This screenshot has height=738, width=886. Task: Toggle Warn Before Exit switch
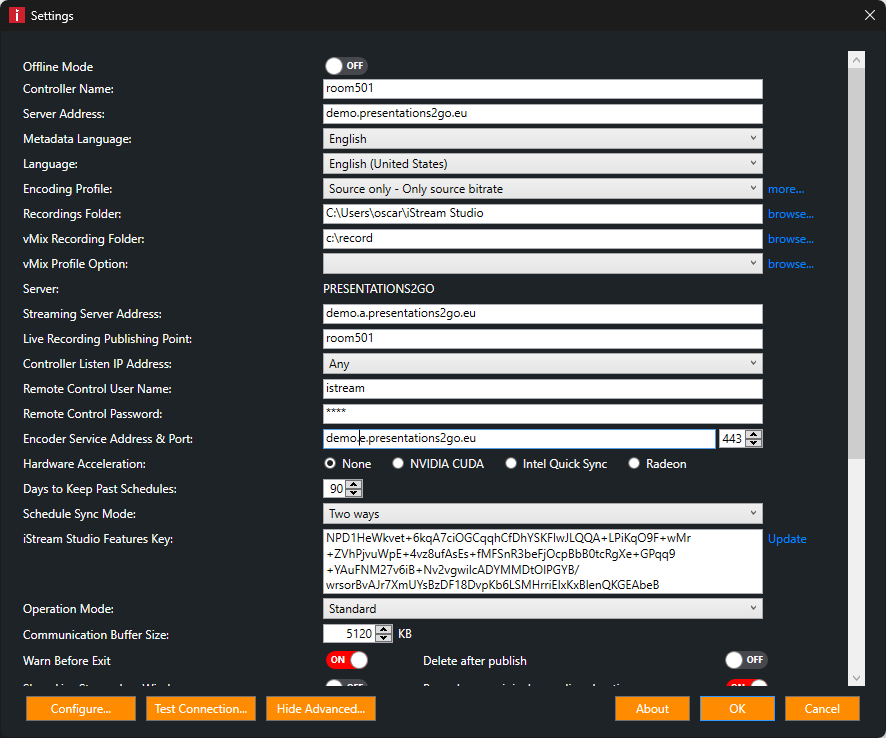(346, 660)
